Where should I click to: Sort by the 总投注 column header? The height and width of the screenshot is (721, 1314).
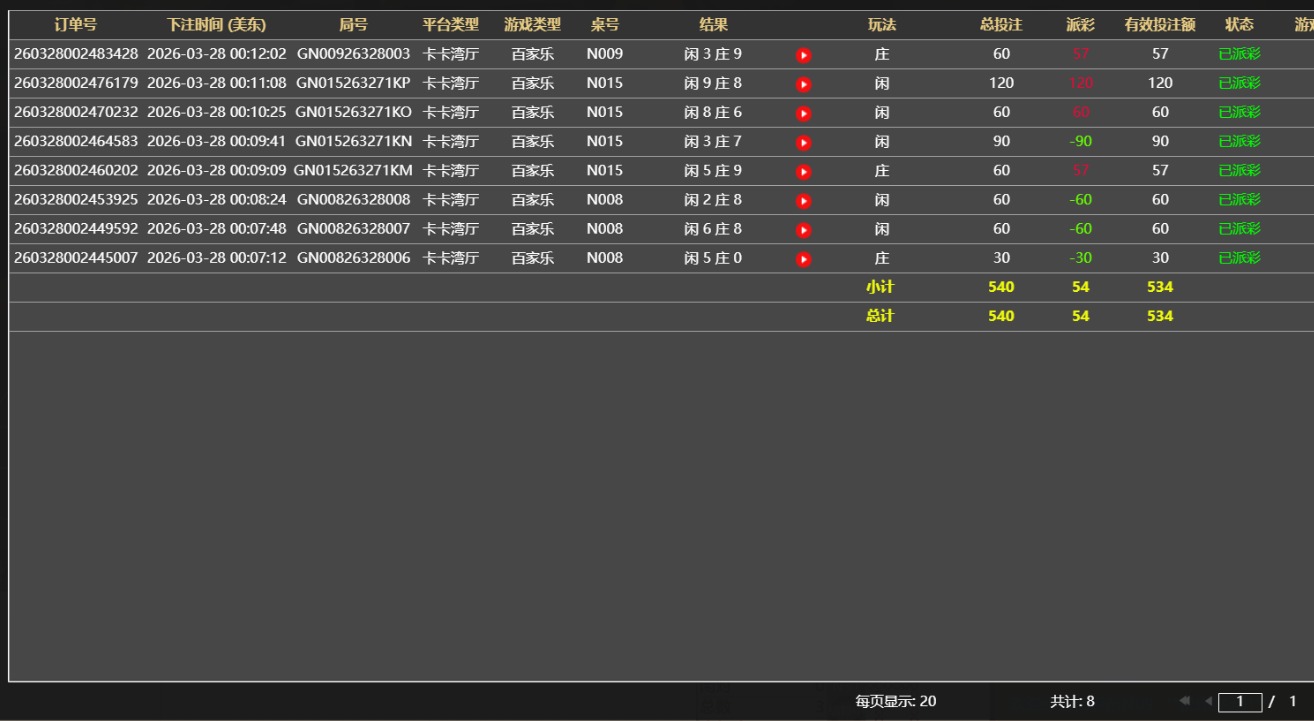tap(999, 24)
